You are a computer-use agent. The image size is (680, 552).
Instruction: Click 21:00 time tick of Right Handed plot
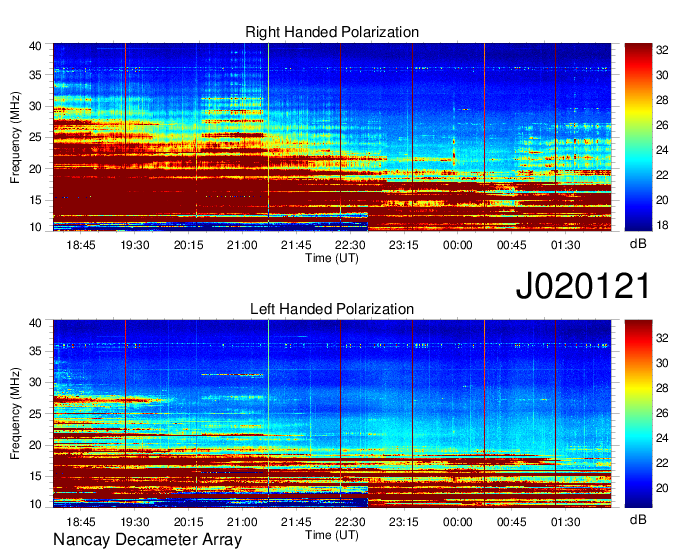pyautogui.click(x=242, y=245)
